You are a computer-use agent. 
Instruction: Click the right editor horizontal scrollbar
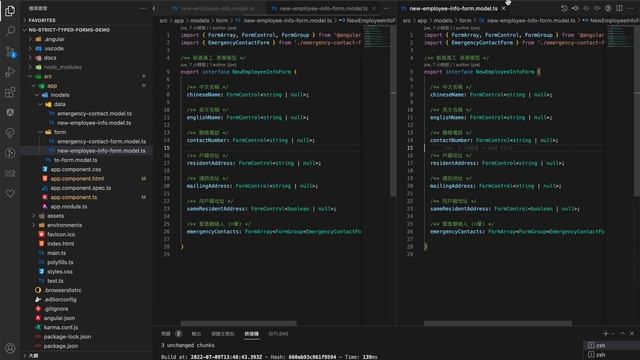(498, 323)
